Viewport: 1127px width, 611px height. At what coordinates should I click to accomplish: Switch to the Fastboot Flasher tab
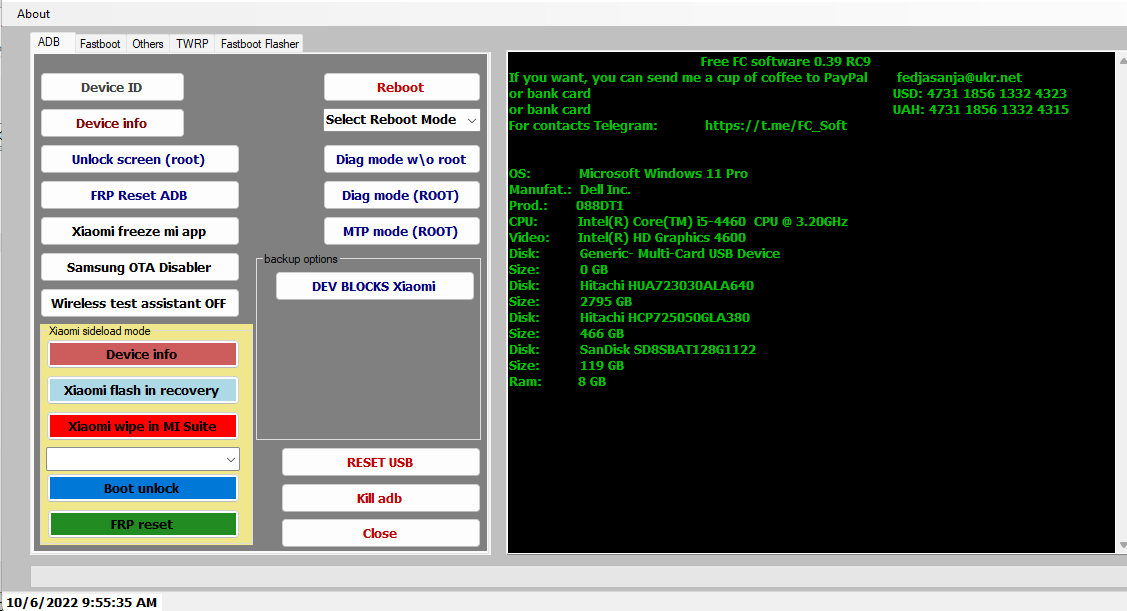coord(258,43)
